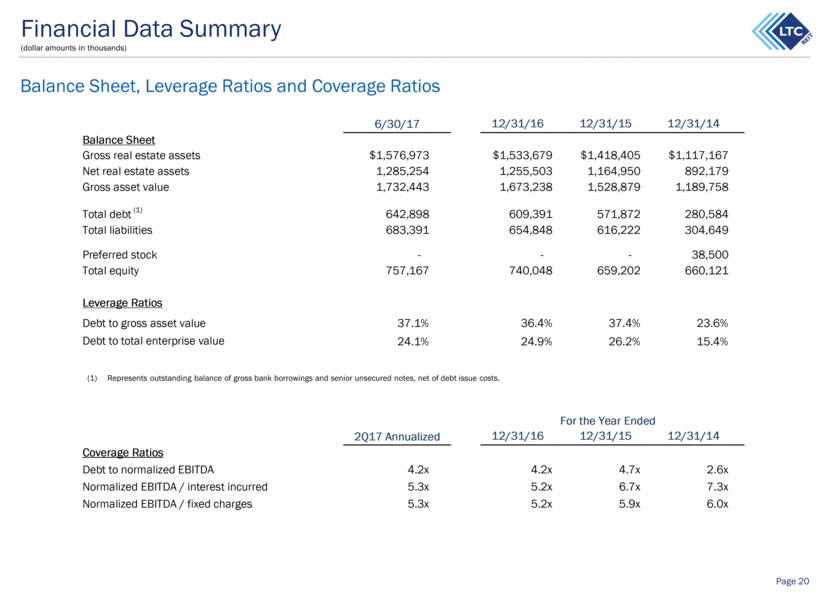Viewport: 830px width, 604px height.
Task: Select the 12/31/16 balance sheet column header
Action: tap(517, 123)
